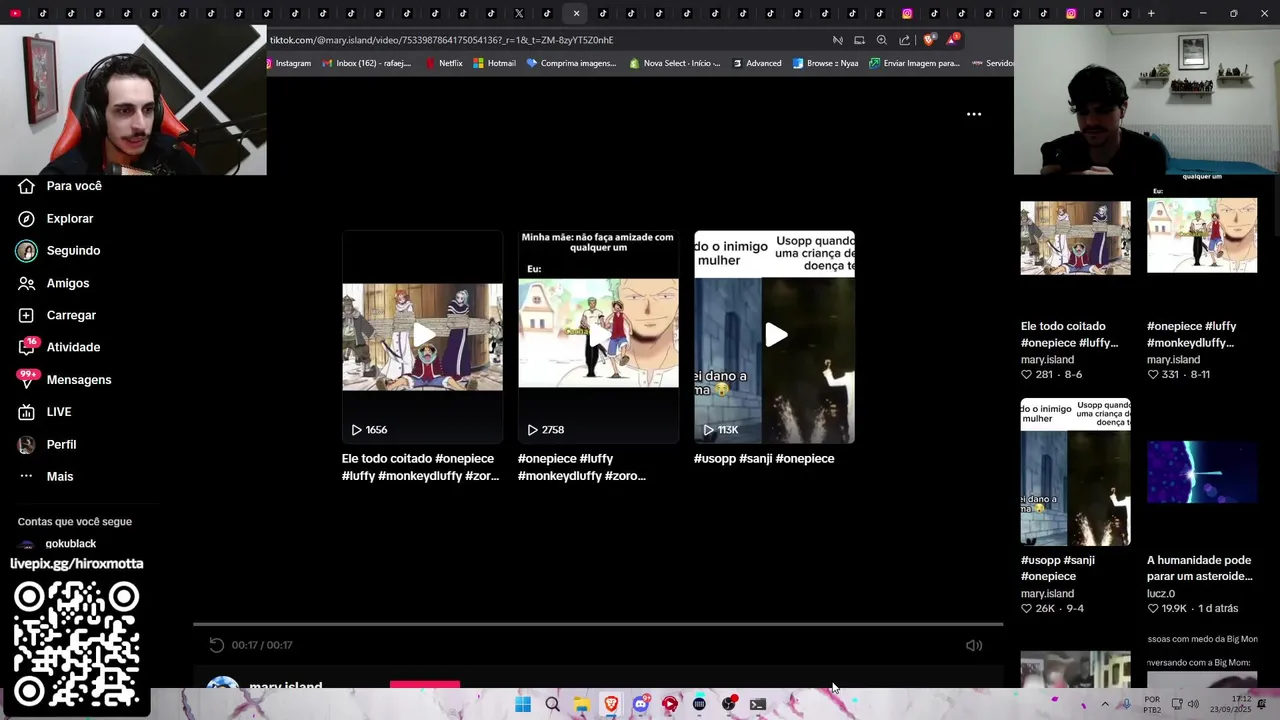Image resolution: width=1280 pixels, height=720 pixels.
Task: Open lucz.0 author link
Action: click(1161, 594)
